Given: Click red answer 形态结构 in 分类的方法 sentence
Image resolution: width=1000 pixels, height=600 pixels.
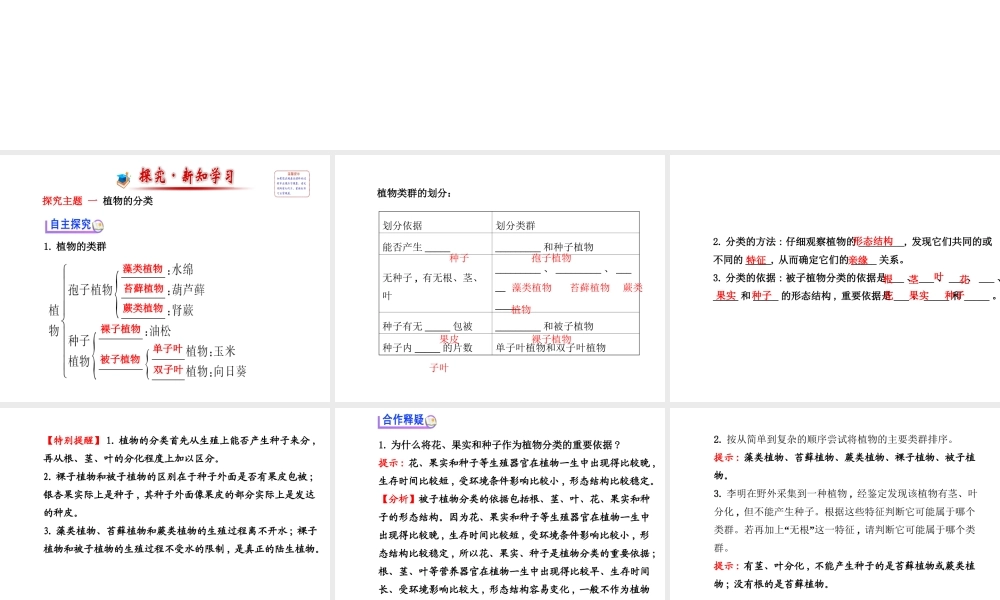Looking at the screenshot, I should pos(874,242).
